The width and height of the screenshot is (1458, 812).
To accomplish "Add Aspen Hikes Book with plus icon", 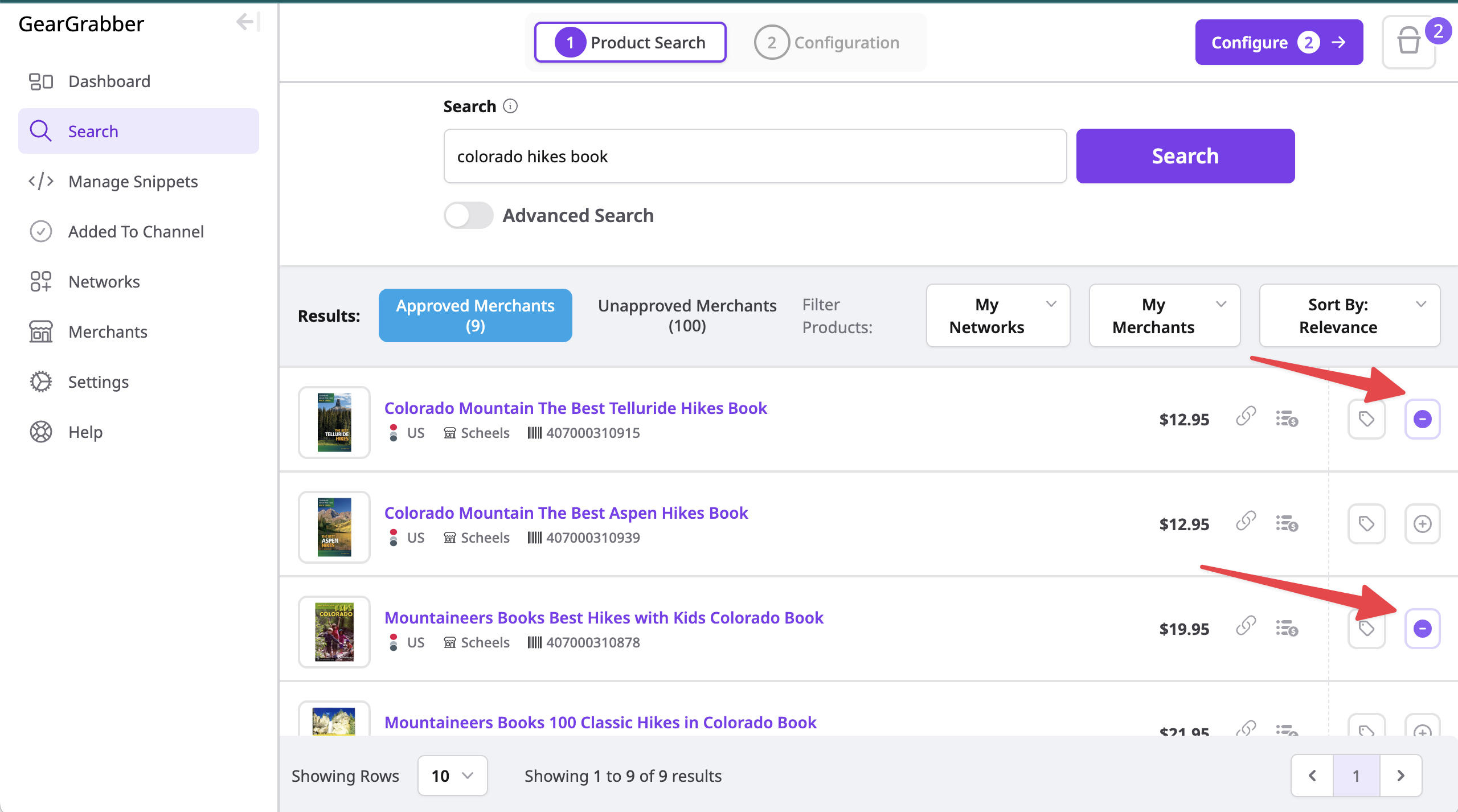I will [x=1422, y=524].
